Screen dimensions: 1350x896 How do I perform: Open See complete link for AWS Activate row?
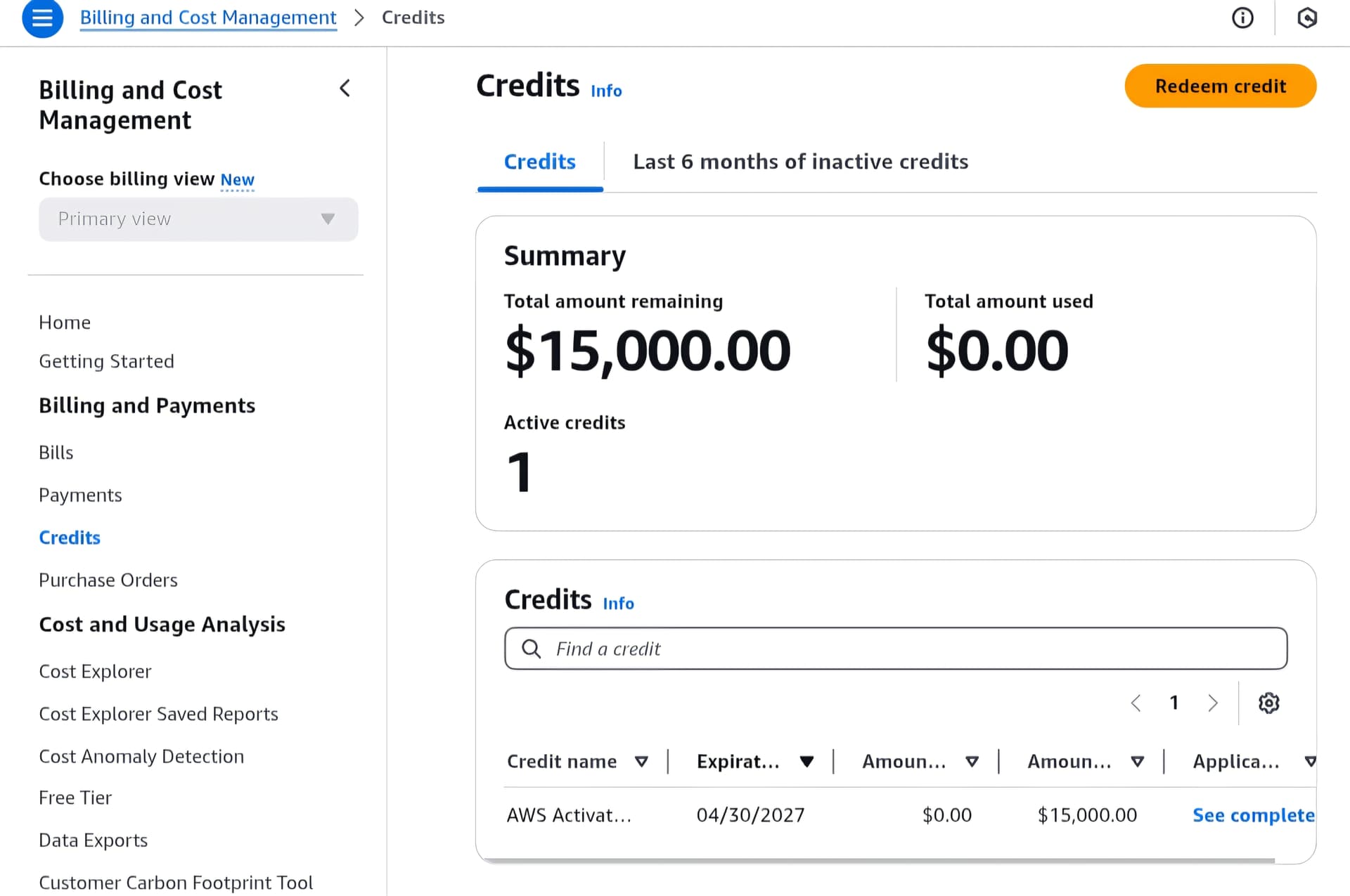(x=1253, y=815)
